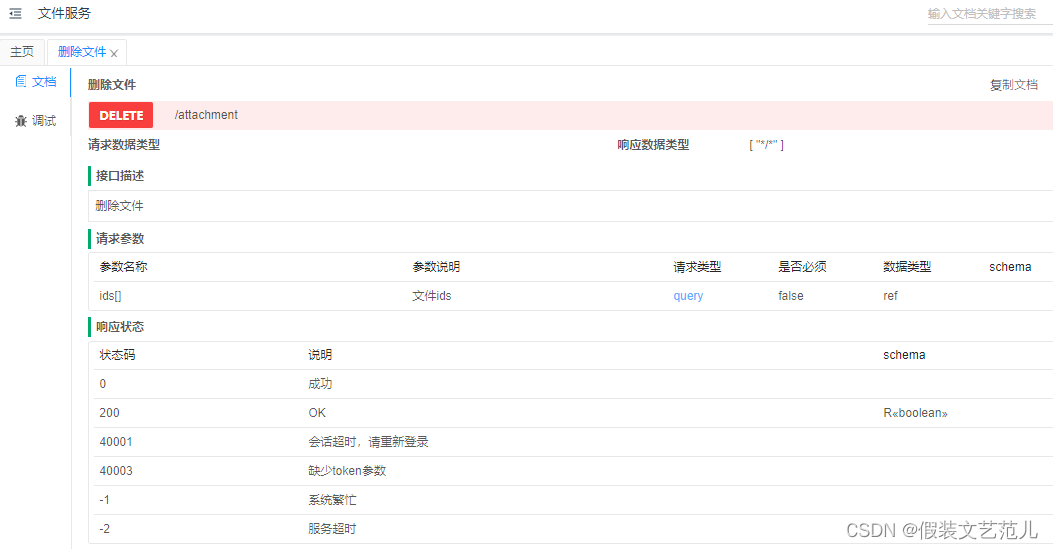Click the 系统繁忙 description
This screenshot has height=549, width=1053.
click(332, 500)
